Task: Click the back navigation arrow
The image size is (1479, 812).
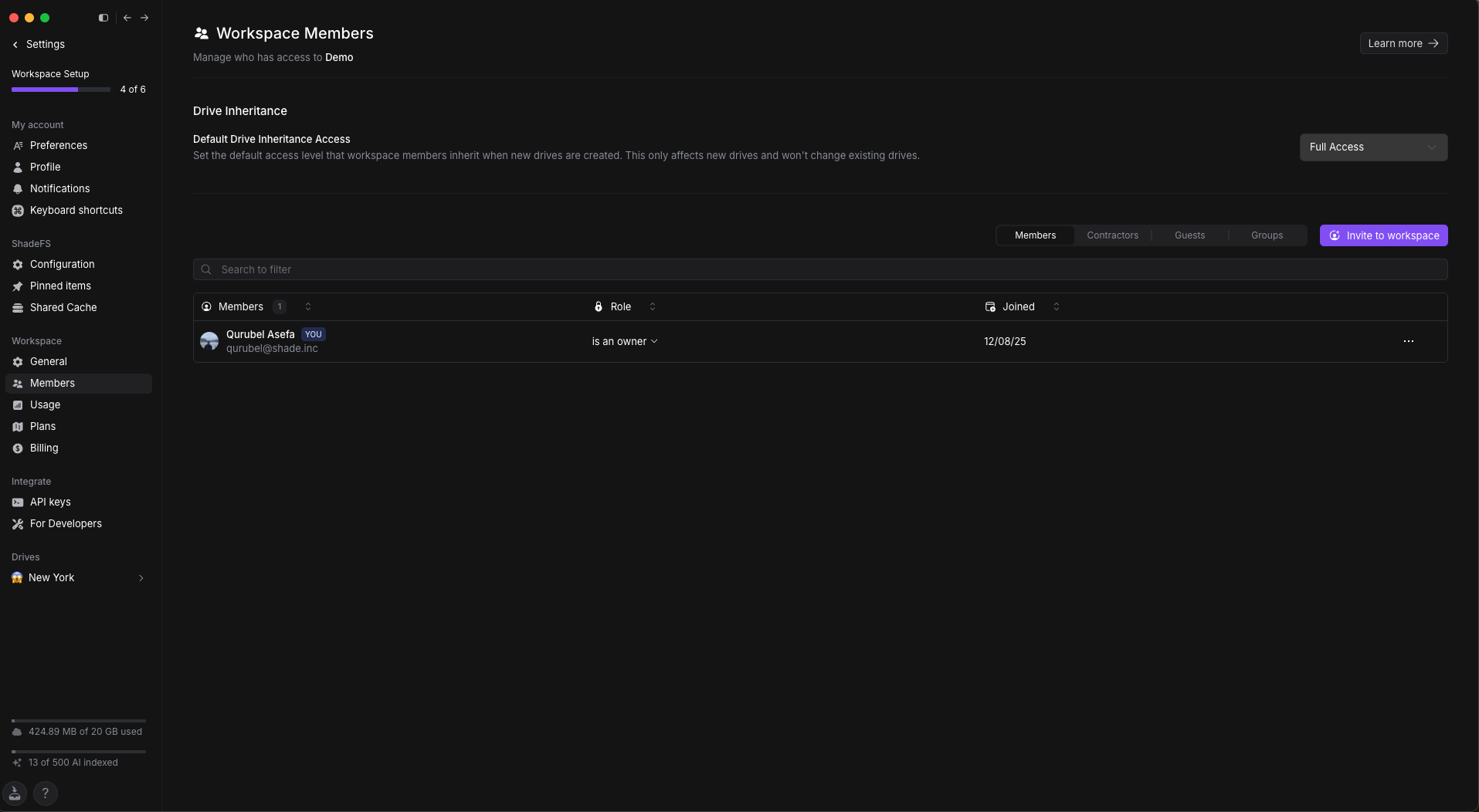Action: [127, 18]
